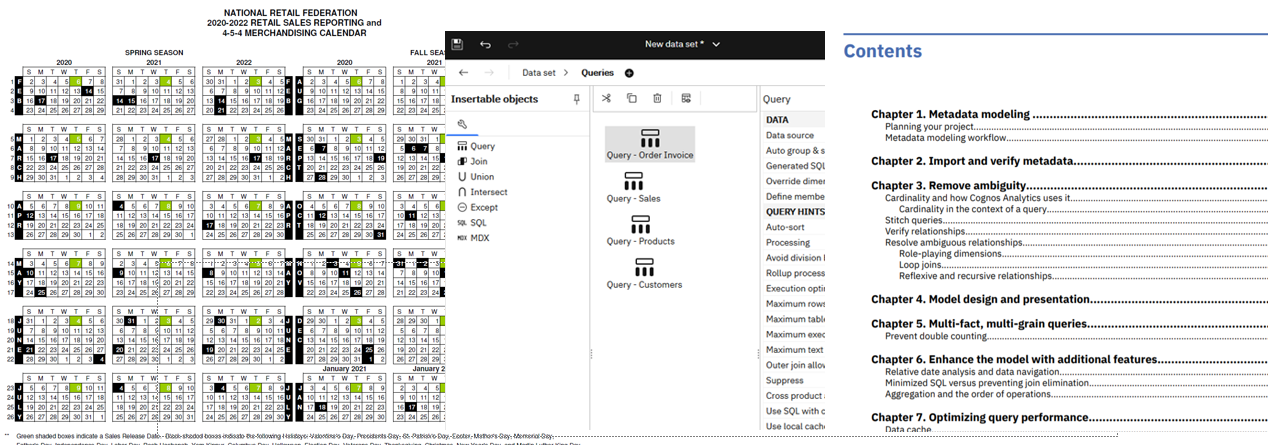
Task: Click the Cross product property
Action: point(795,396)
